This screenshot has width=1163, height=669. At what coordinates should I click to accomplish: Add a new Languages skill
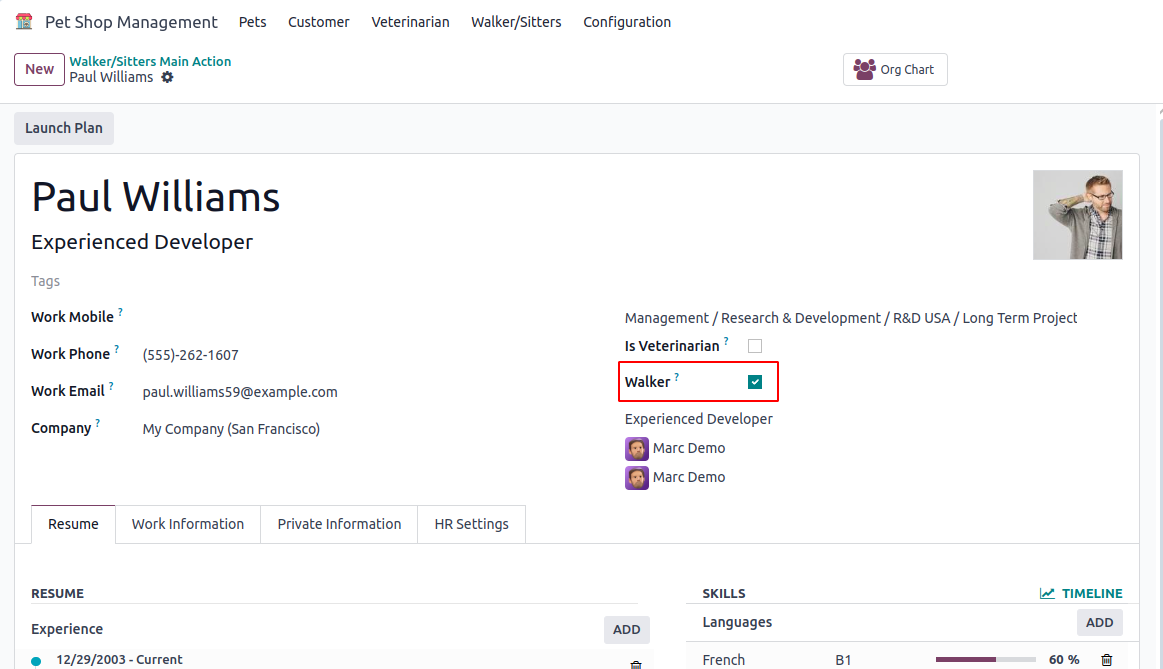pyautogui.click(x=1099, y=623)
